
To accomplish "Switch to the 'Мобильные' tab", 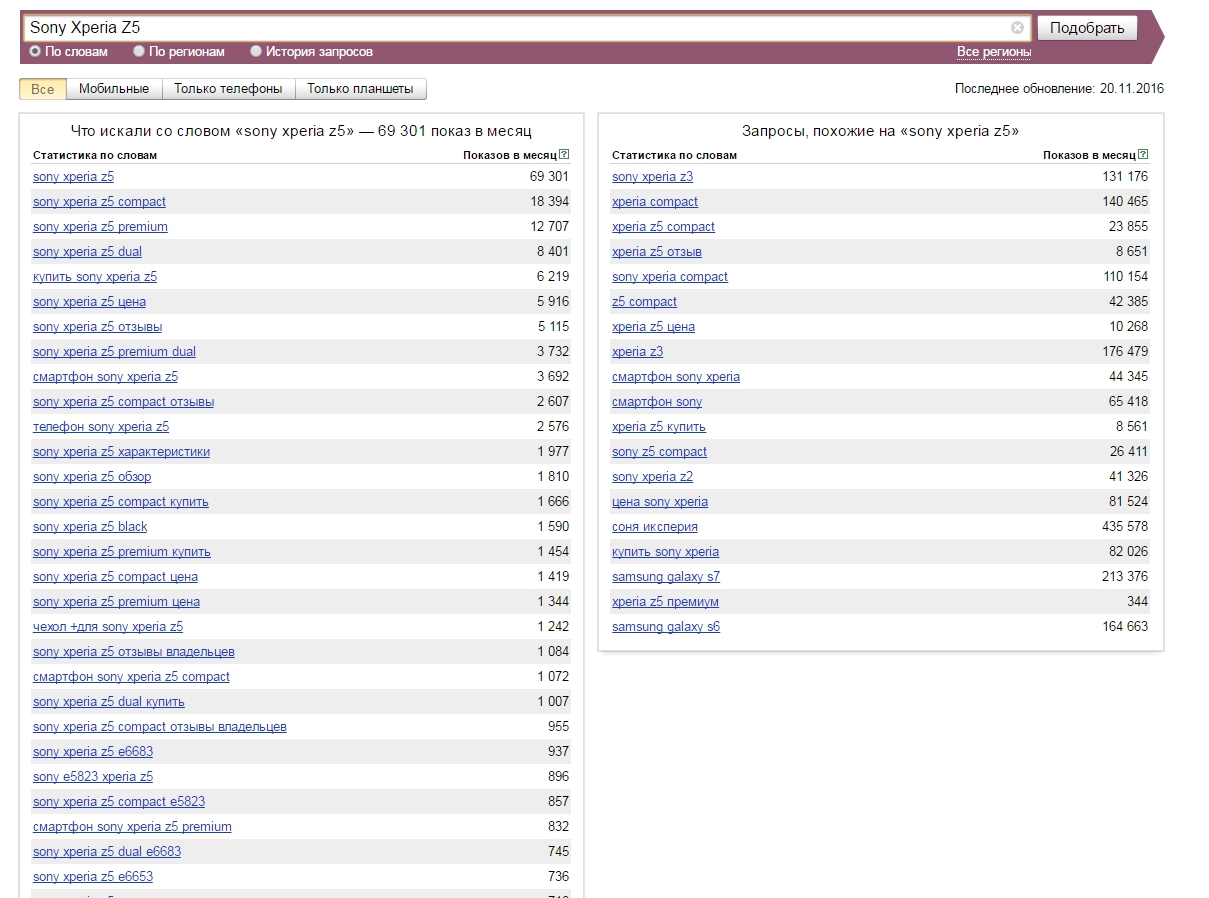I will tap(114, 89).
